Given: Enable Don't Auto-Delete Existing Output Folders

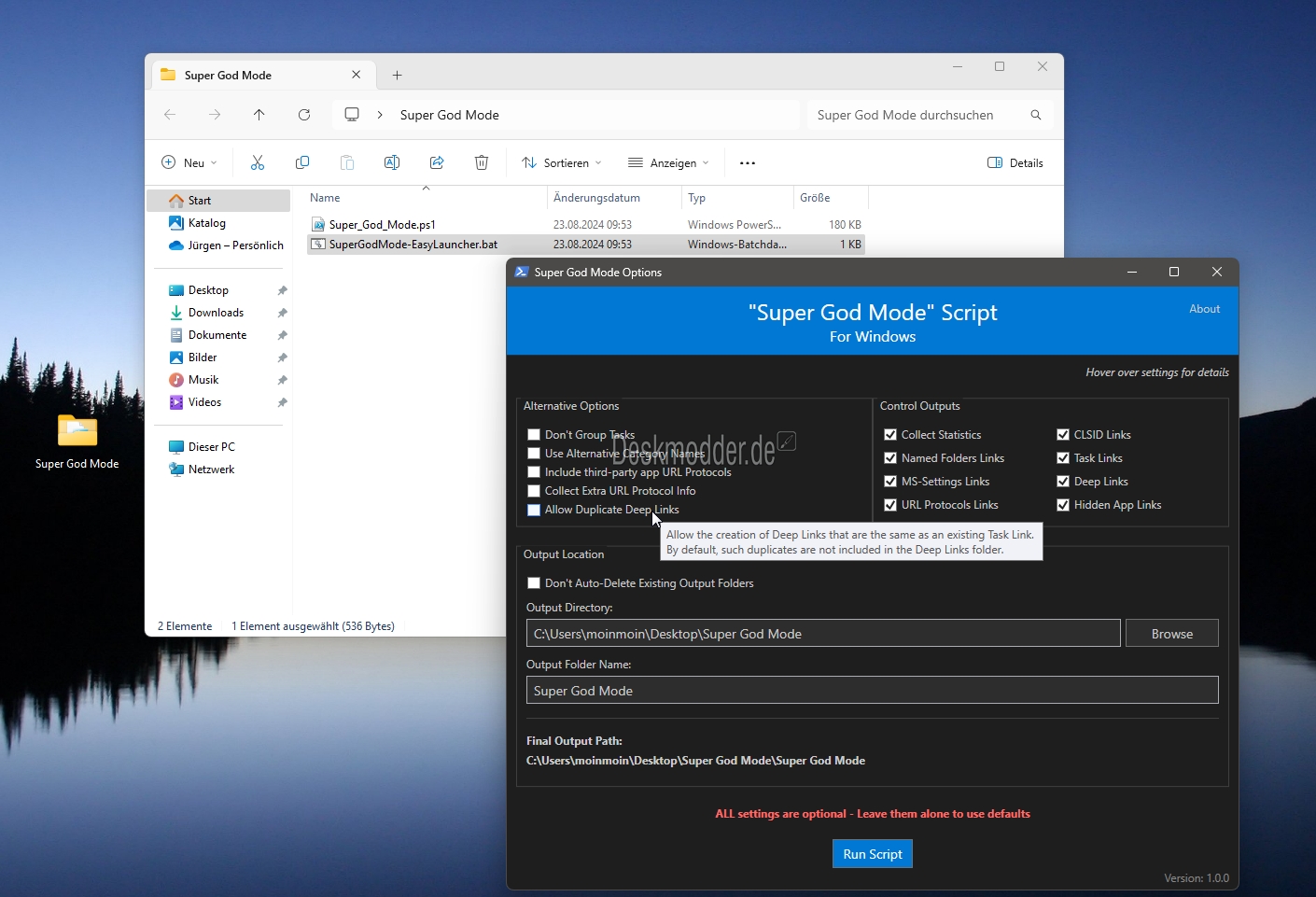Looking at the screenshot, I should [534, 583].
